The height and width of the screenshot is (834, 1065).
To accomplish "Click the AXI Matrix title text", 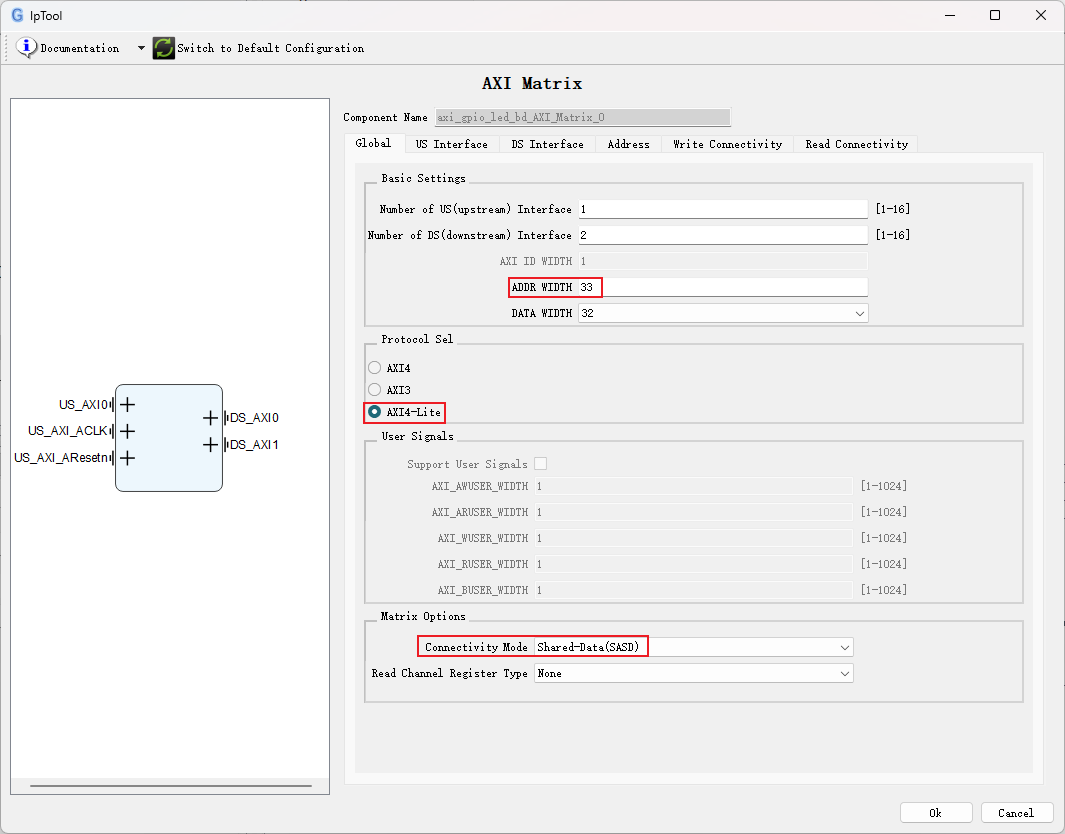I will point(532,84).
